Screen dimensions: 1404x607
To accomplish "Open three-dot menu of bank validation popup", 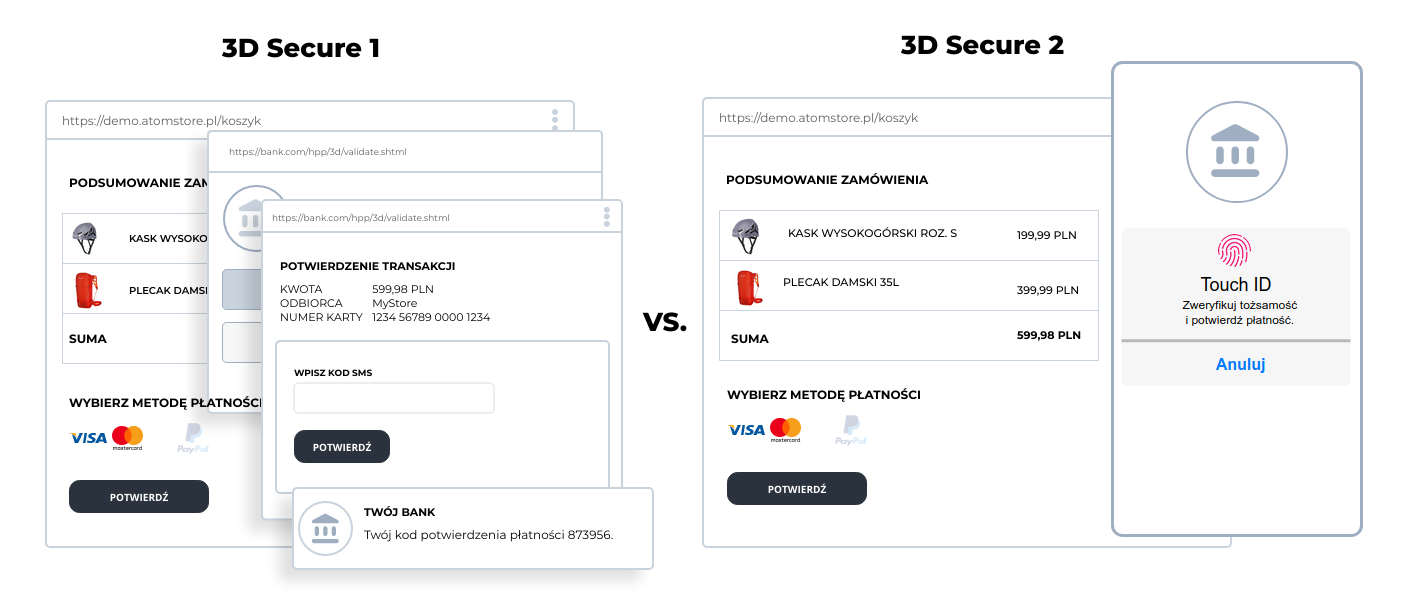I will point(606,217).
